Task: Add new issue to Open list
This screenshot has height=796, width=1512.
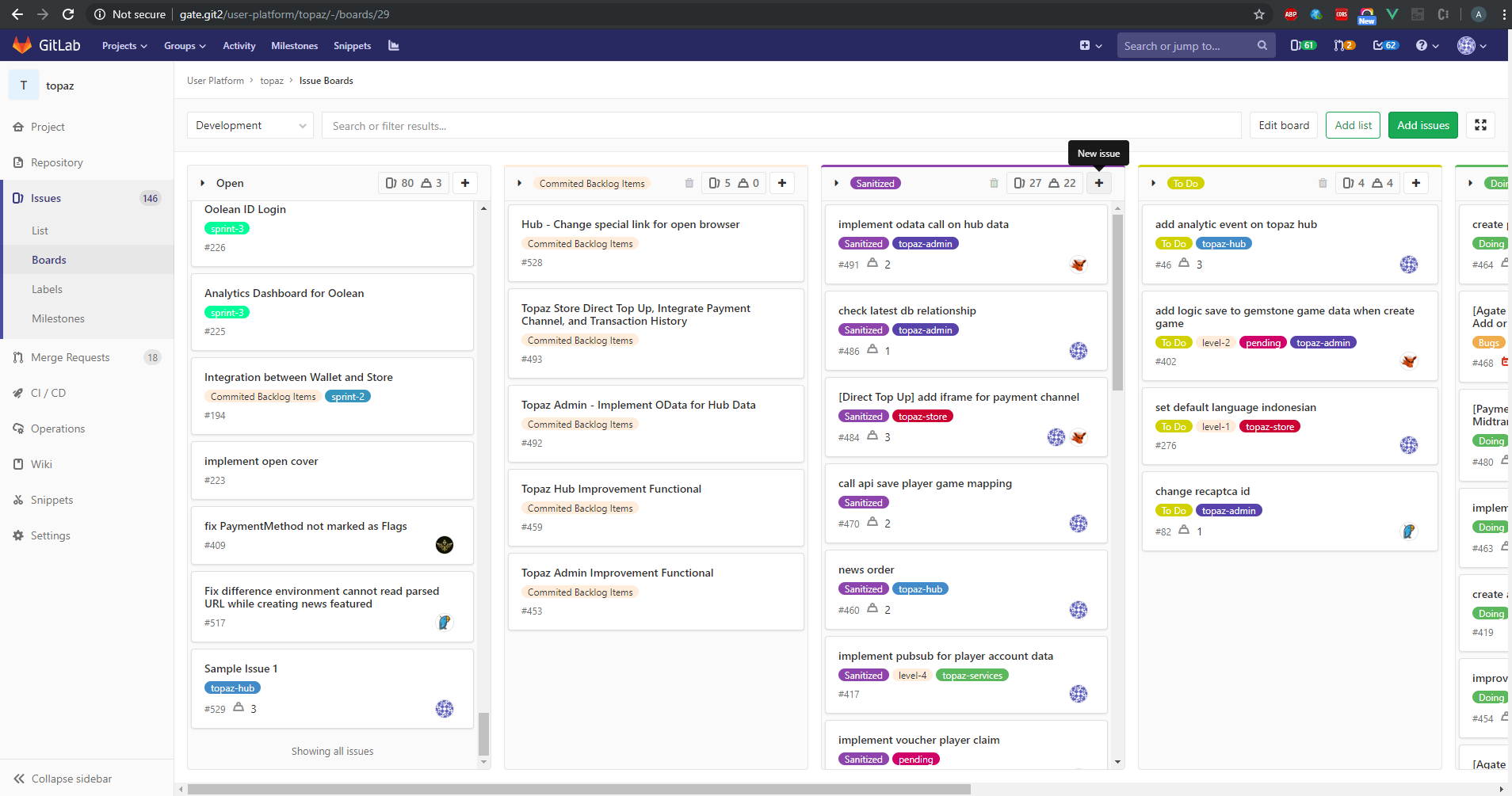Action: pyautogui.click(x=465, y=183)
